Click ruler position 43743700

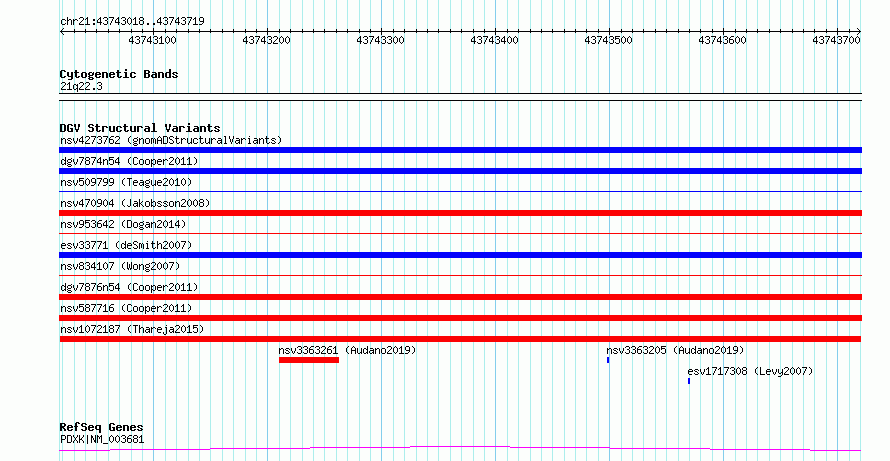click(837, 40)
